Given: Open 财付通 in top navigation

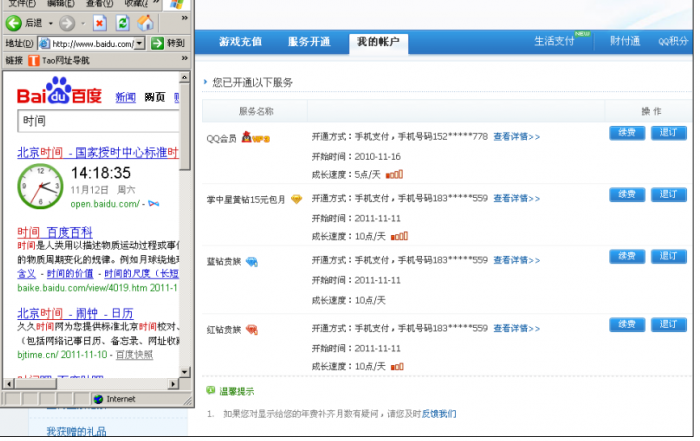Looking at the screenshot, I should pyautogui.click(x=625, y=41).
